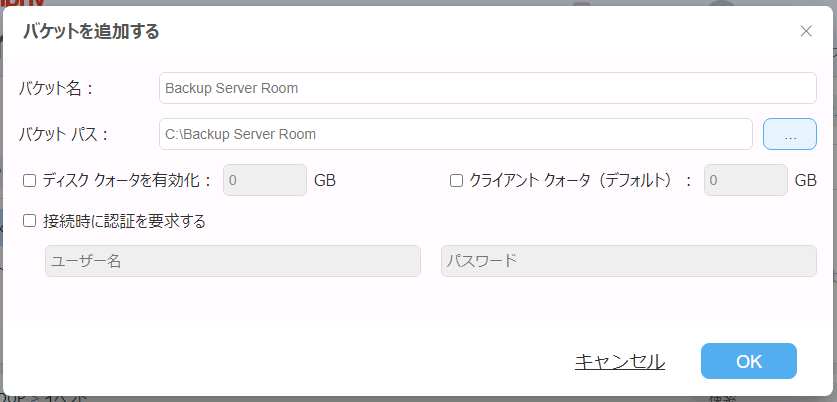Click the disk quota GB value field
Viewport: 837px width, 402px height.
[264, 181]
